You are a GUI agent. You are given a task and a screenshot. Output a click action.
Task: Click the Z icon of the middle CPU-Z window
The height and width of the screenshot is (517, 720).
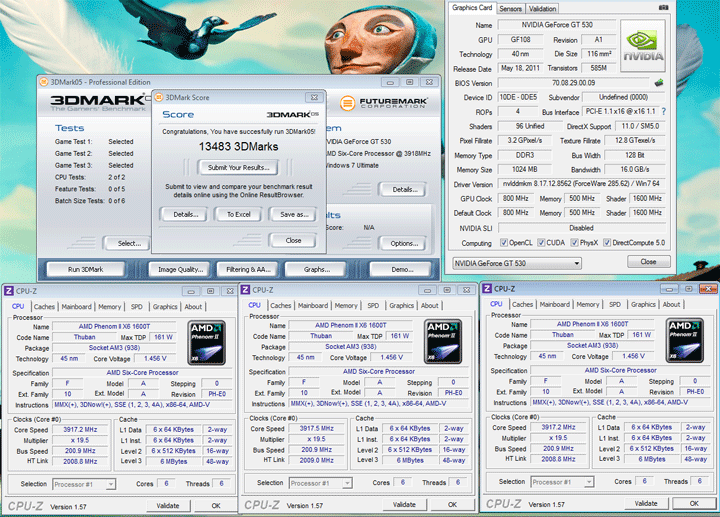pyautogui.click(x=245, y=290)
